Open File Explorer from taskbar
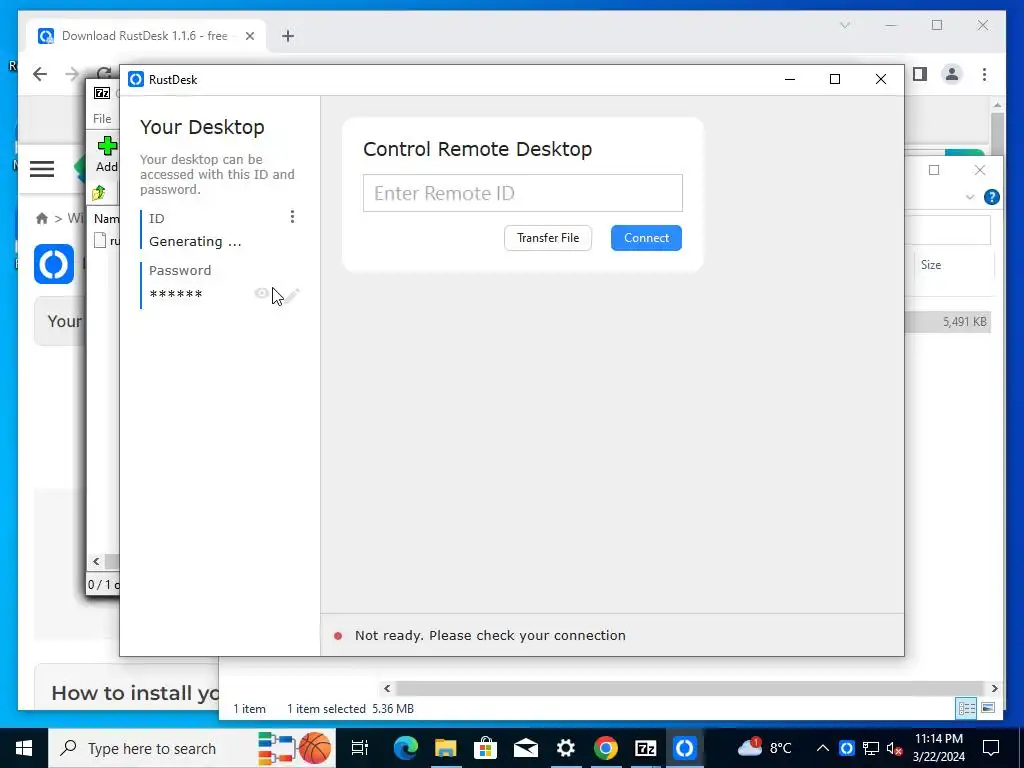 [445, 748]
